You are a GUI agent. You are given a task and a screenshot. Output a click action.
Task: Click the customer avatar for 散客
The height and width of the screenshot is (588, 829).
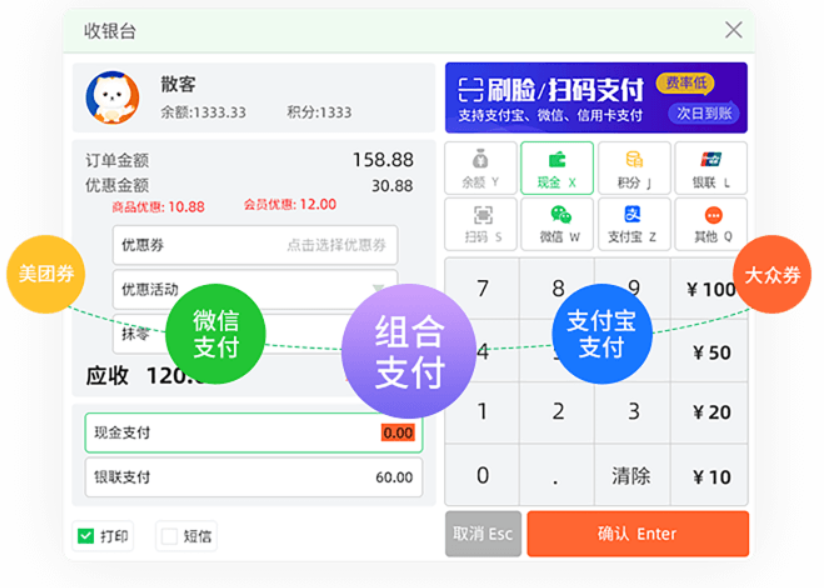pos(113,98)
